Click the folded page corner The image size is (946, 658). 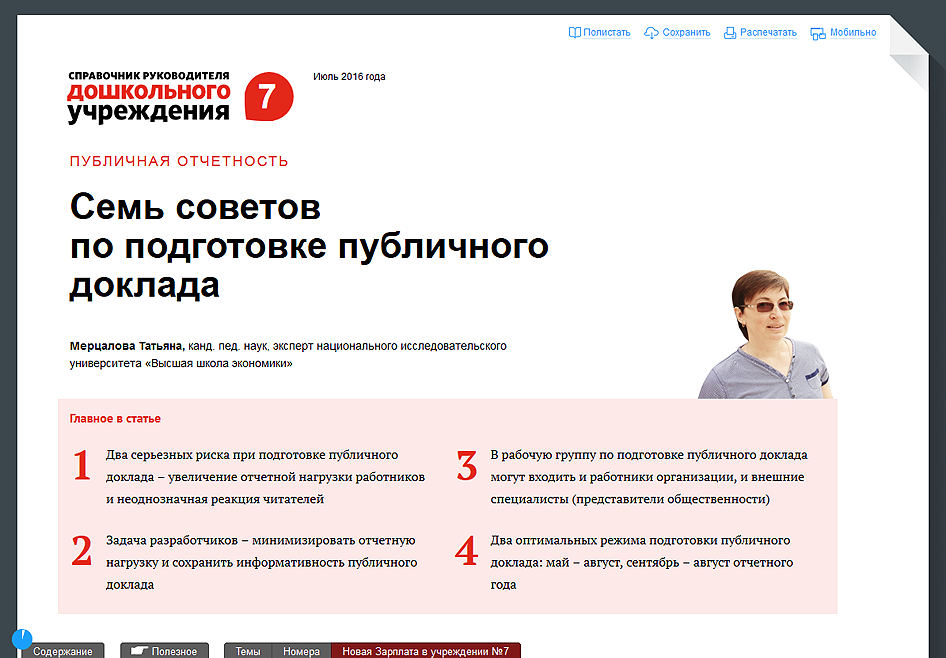(910, 54)
